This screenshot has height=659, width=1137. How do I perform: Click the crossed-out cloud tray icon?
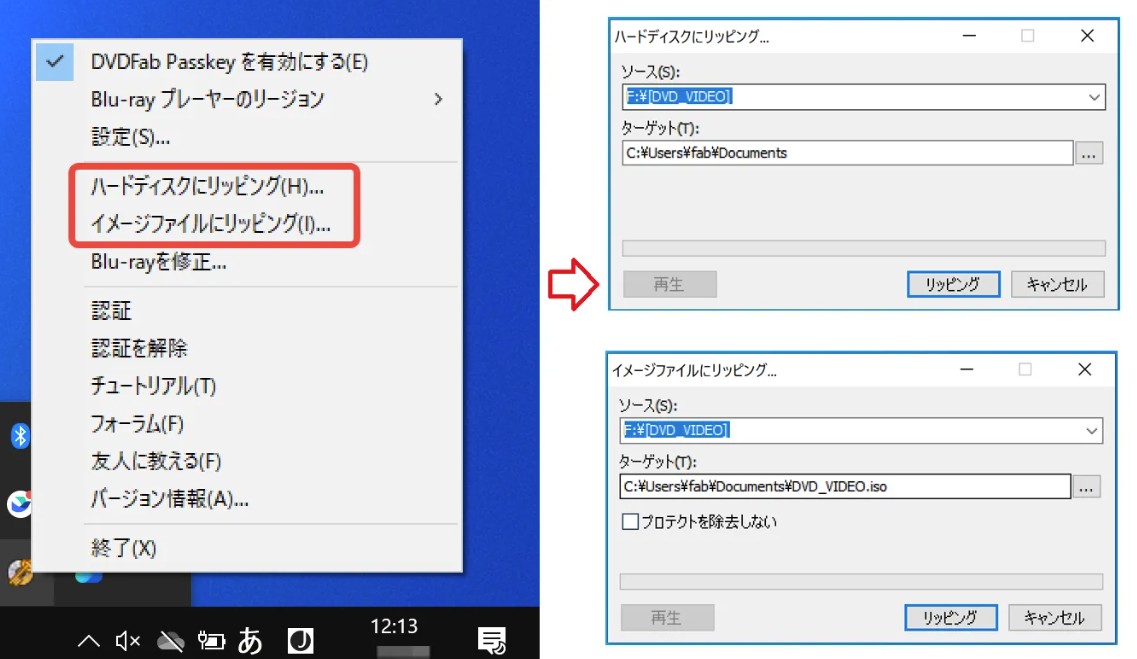(170, 641)
